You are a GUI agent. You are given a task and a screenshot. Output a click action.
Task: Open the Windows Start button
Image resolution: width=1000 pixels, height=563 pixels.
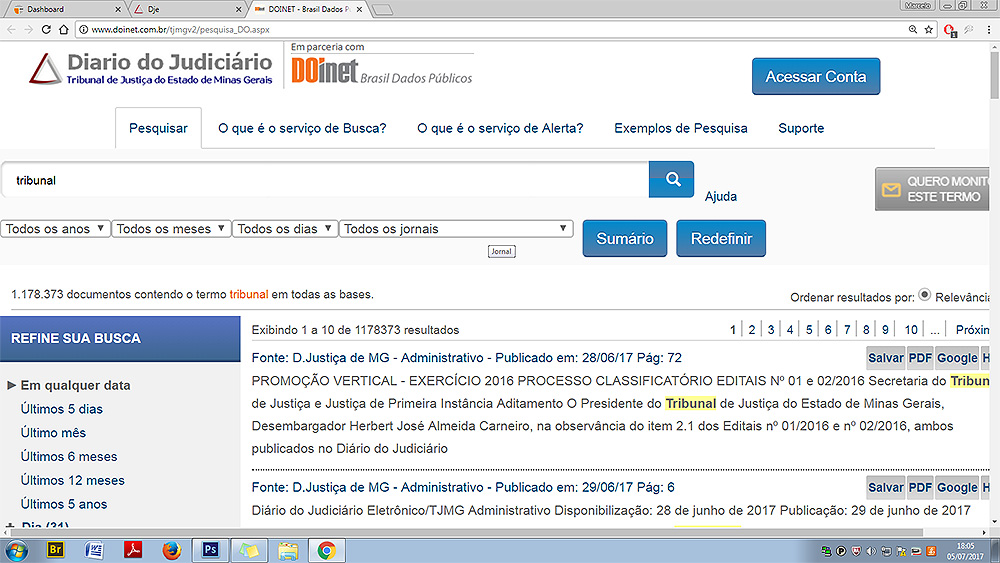pyautogui.click(x=15, y=550)
